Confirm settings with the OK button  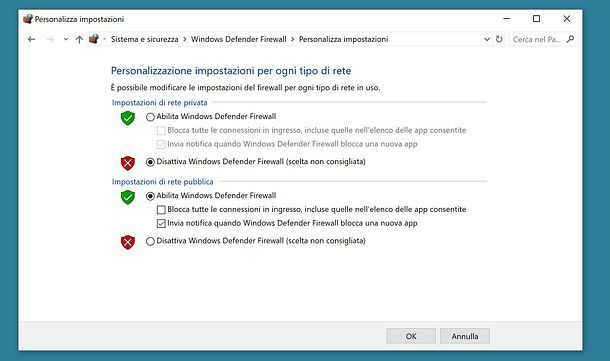pyautogui.click(x=411, y=336)
